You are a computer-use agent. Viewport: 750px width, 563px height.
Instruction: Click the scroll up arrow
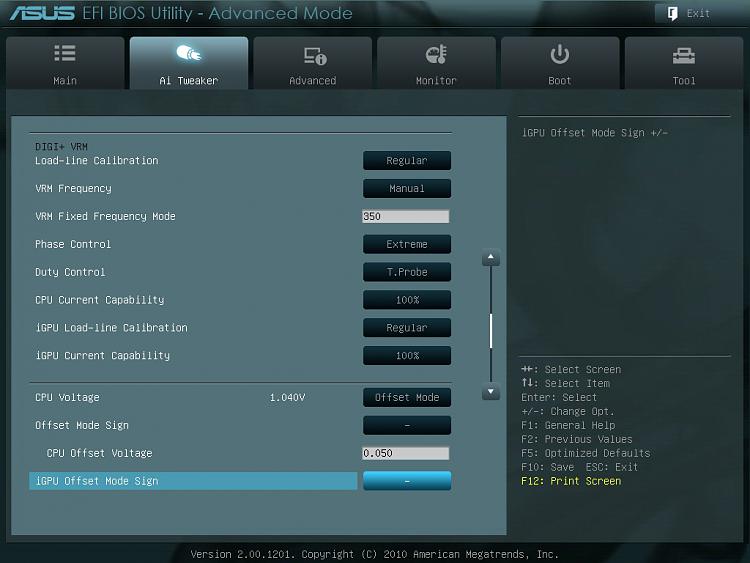click(x=491, y=257)
